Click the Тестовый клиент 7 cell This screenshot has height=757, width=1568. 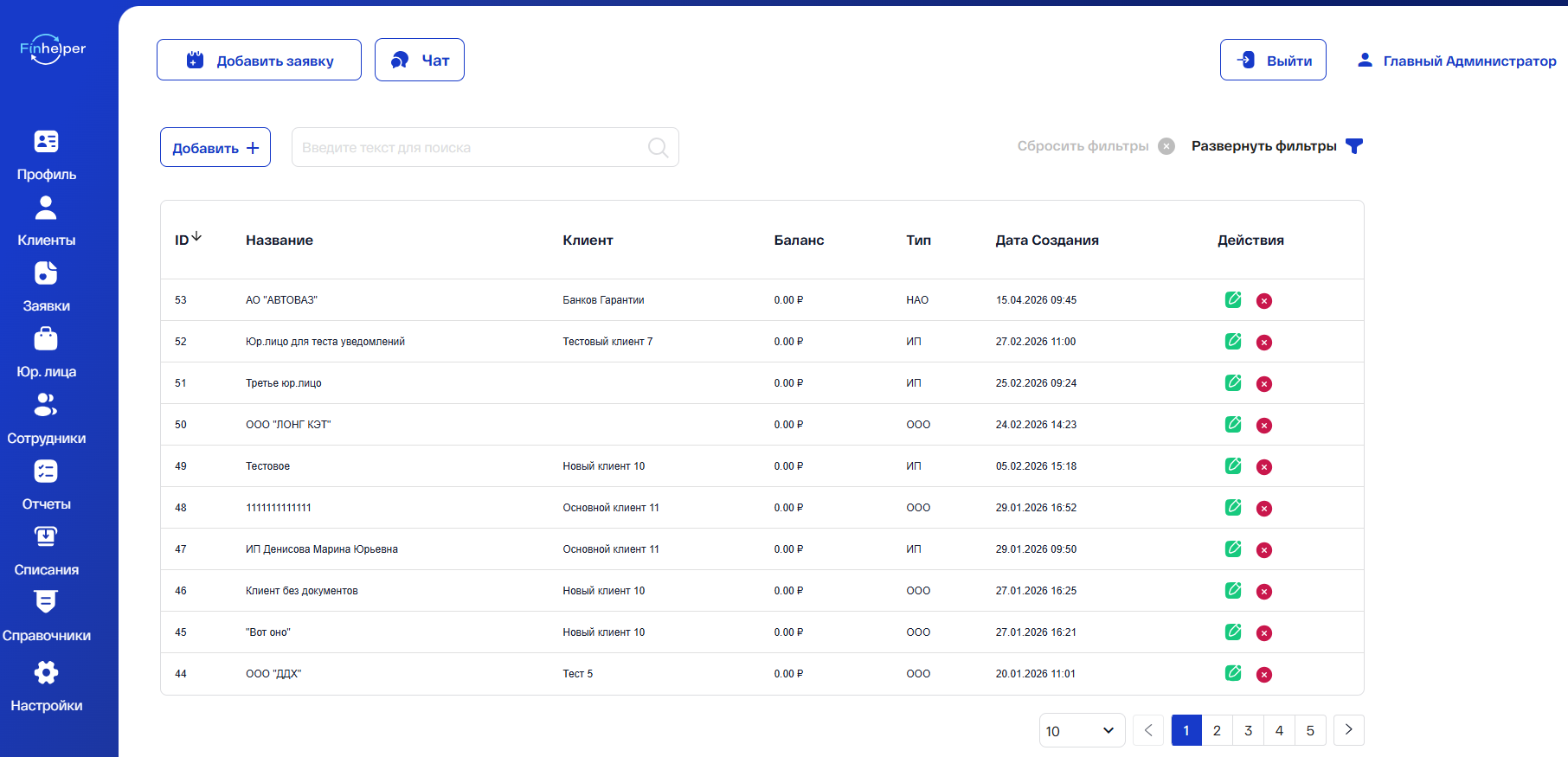pos(607,342)
